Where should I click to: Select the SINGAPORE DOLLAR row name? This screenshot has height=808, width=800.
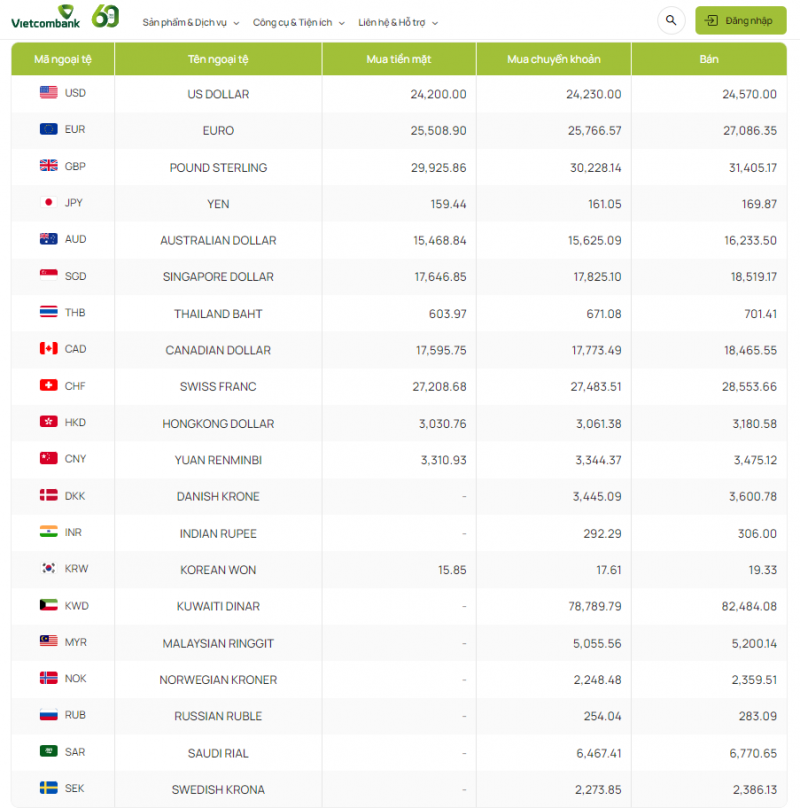click(218, 277)
